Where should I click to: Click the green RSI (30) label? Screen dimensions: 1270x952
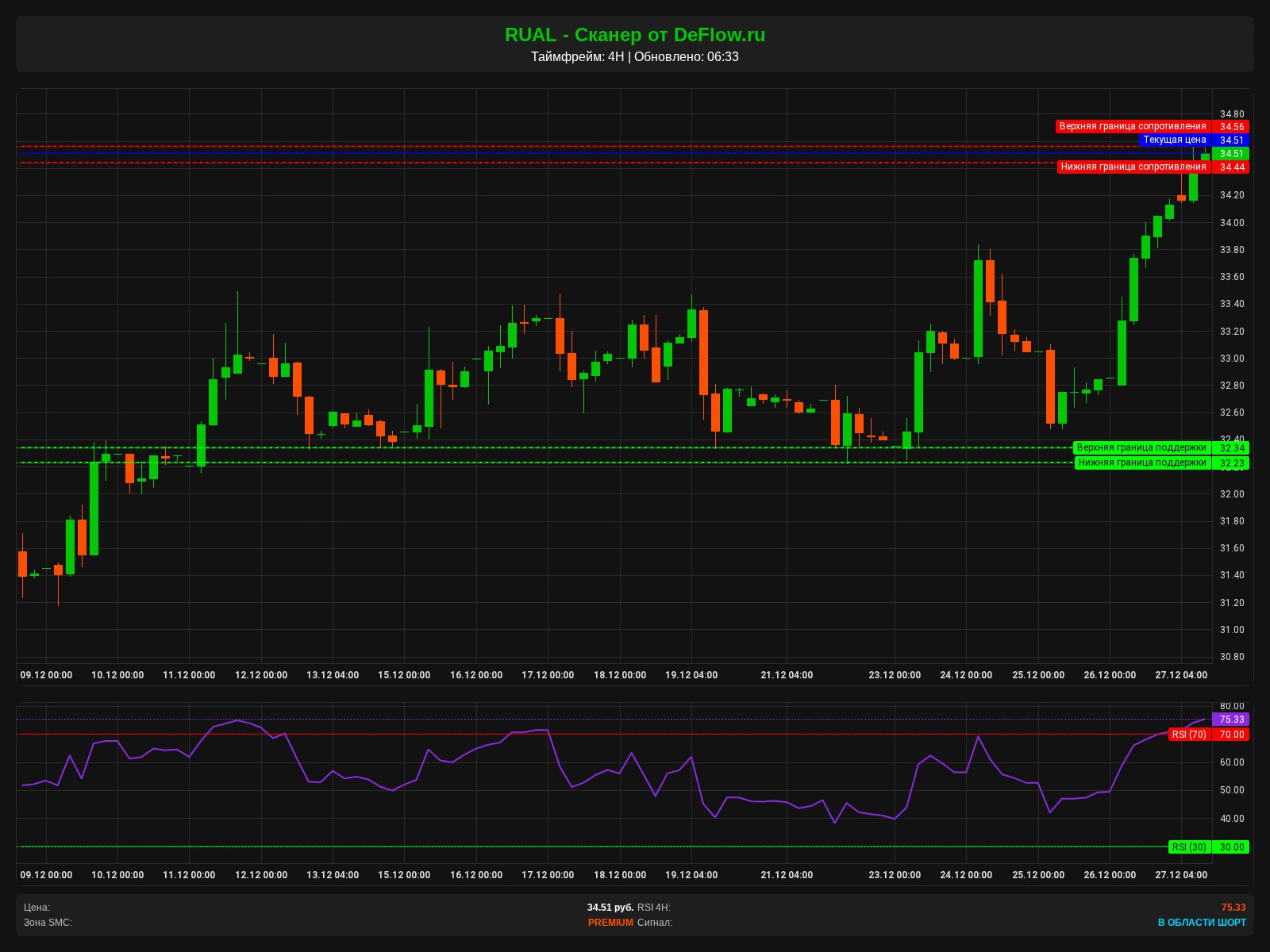tap(1188, 847)
